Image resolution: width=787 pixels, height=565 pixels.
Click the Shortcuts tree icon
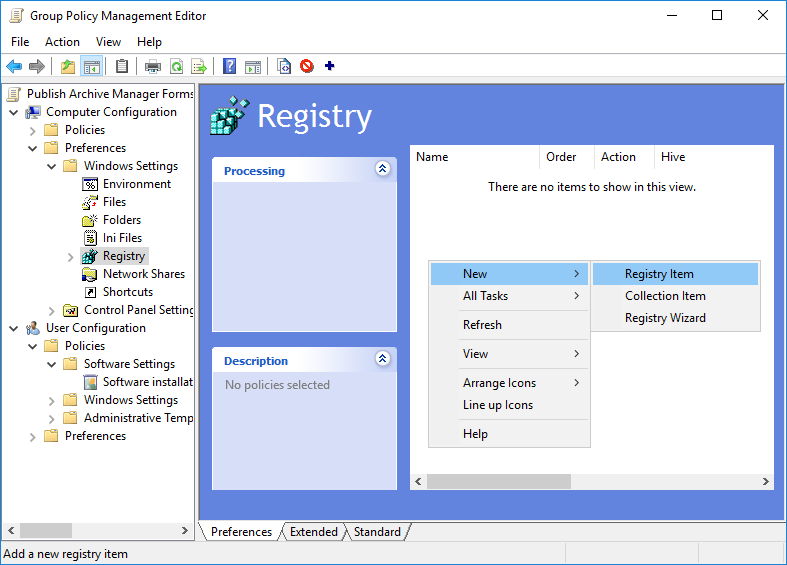pos(90,292)
